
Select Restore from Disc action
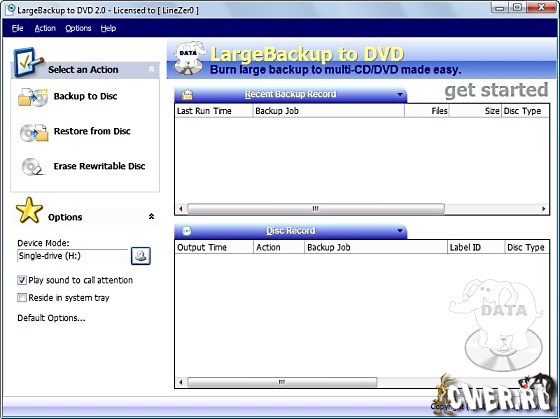click(x=92, y=131)
